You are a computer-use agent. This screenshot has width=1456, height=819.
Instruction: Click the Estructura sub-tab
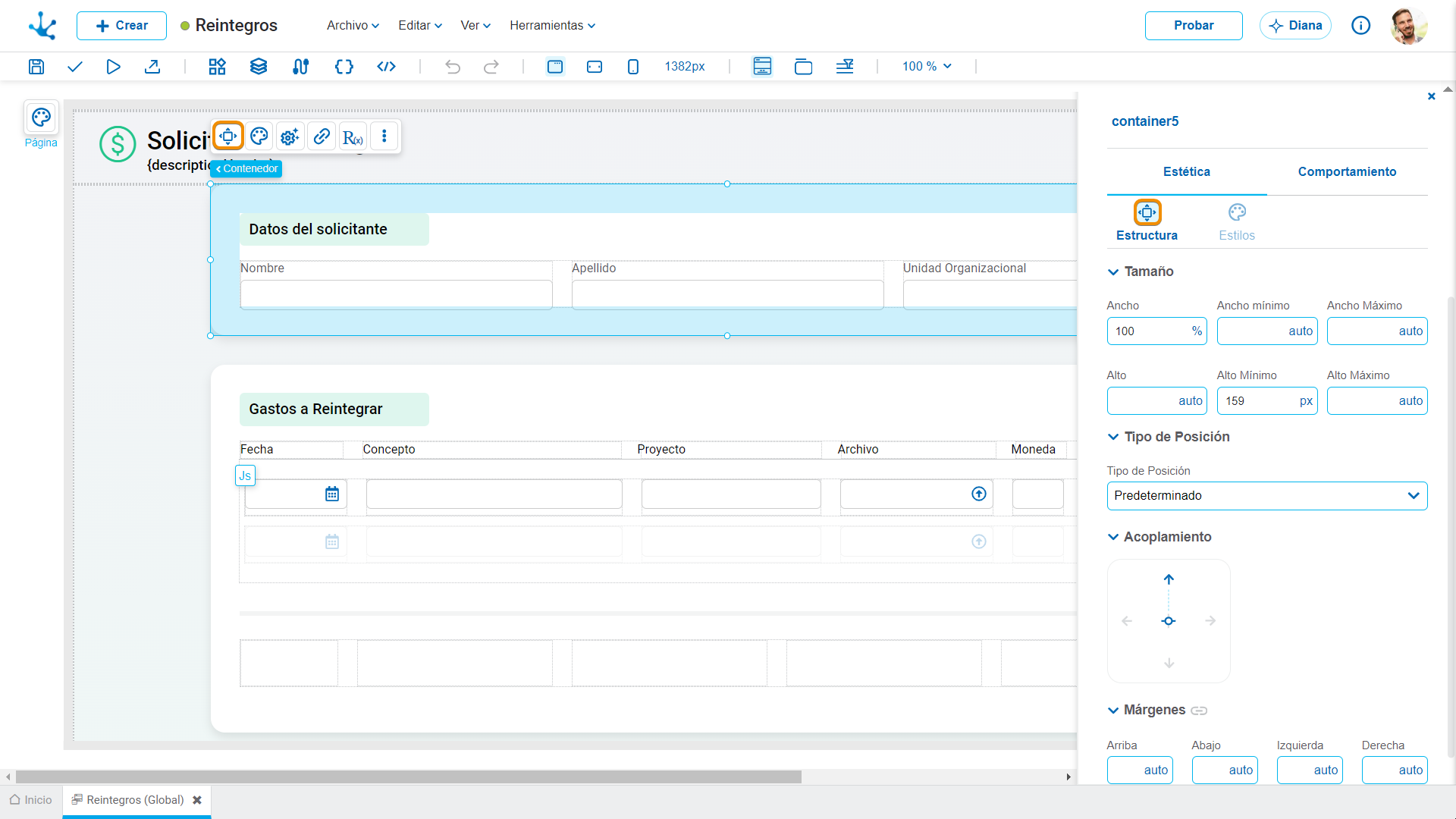(x=1147, y=222)
